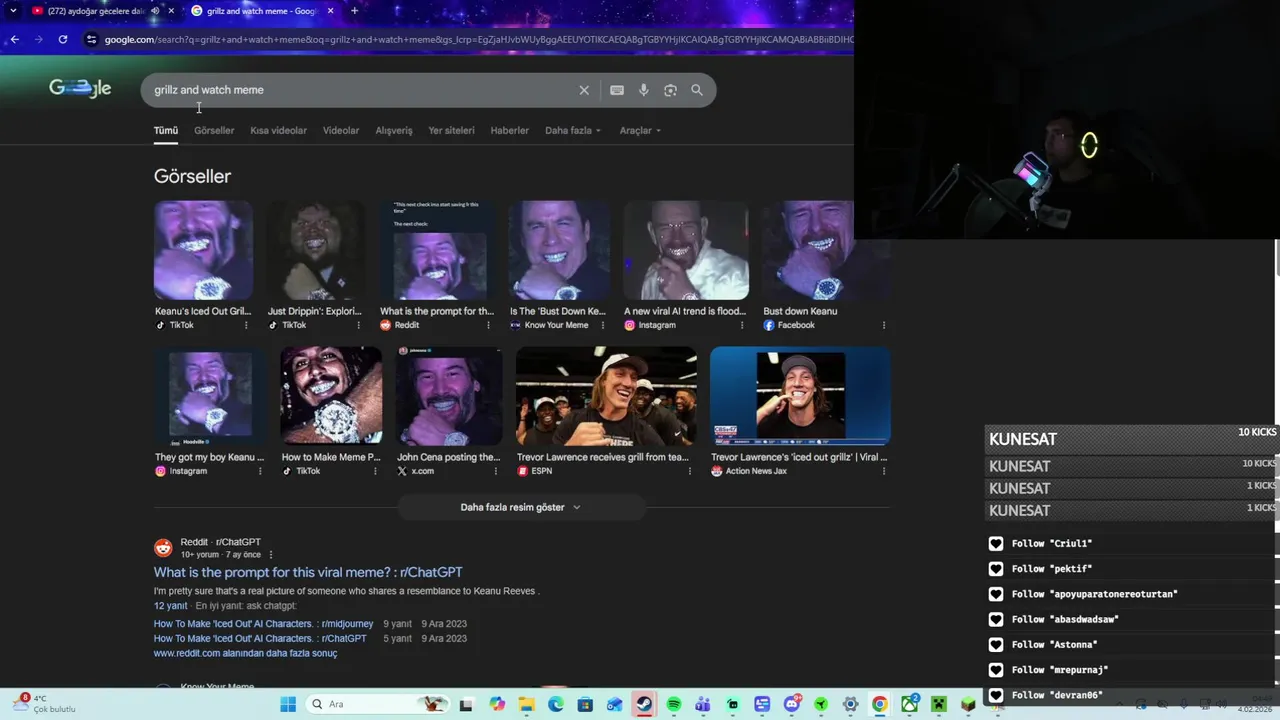Image resolution: width=1280 pixels, height=720 pixels.
Task: Open Spotify from taskbar
Action: point(674,704)
